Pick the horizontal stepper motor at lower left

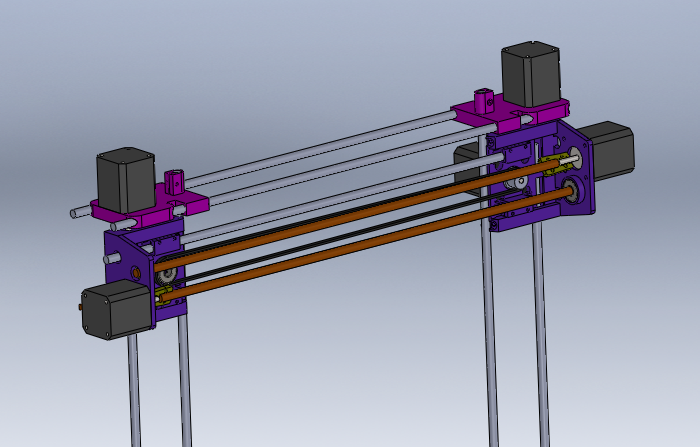pos(118,309)
